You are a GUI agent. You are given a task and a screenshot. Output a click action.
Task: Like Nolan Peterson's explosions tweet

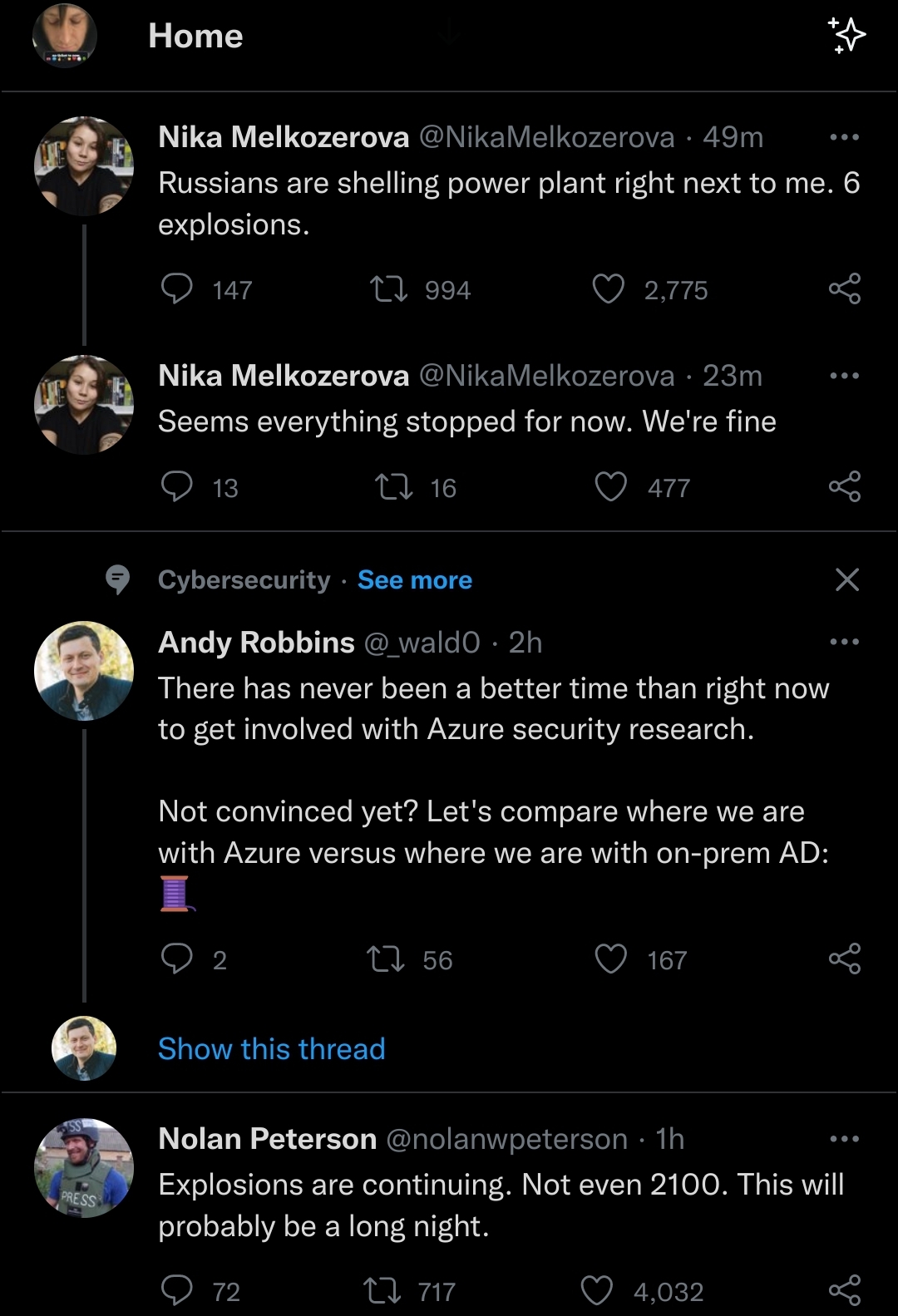point(596,1290)
